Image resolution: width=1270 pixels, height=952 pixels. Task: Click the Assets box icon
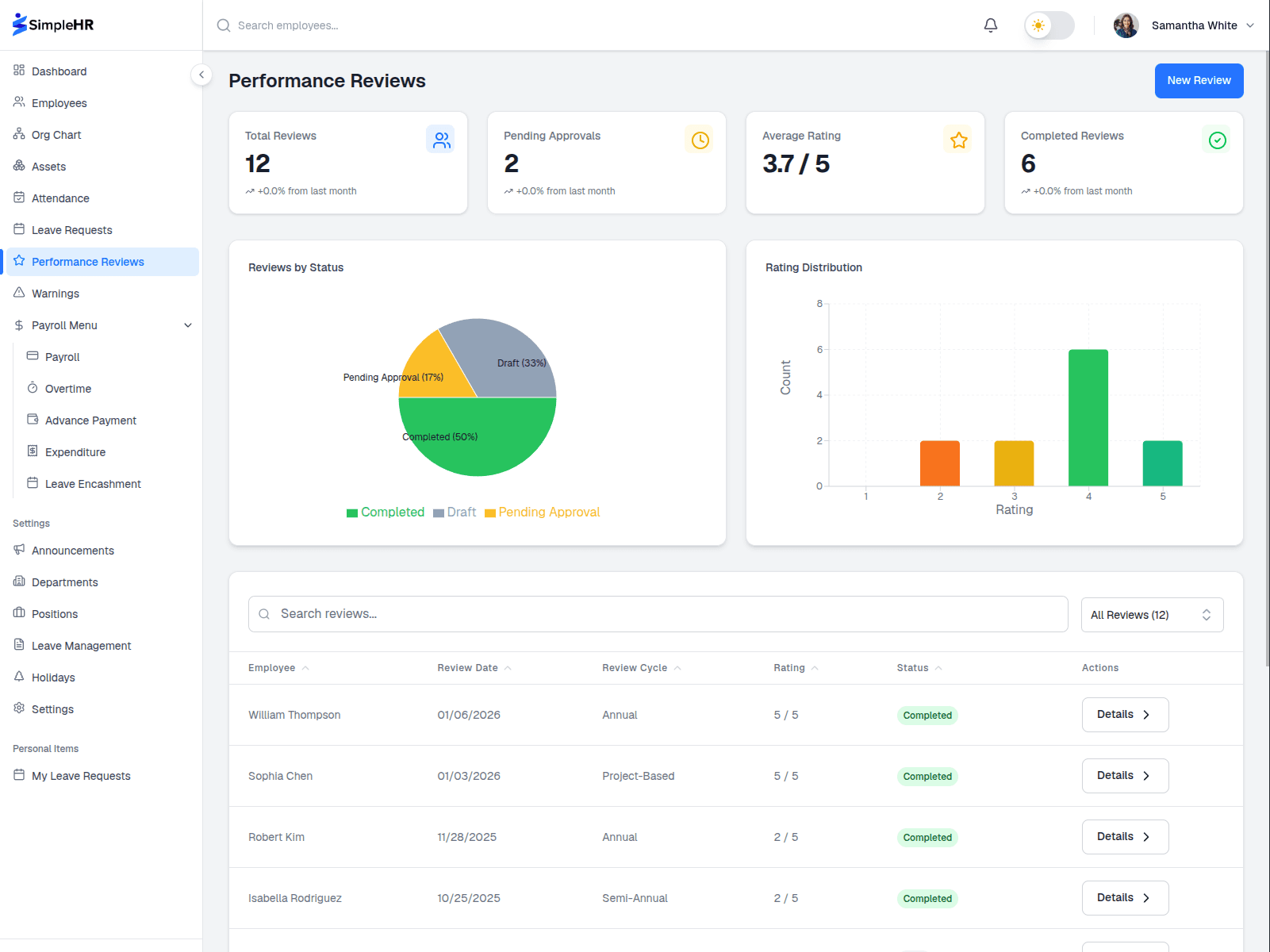pos(19,166)
